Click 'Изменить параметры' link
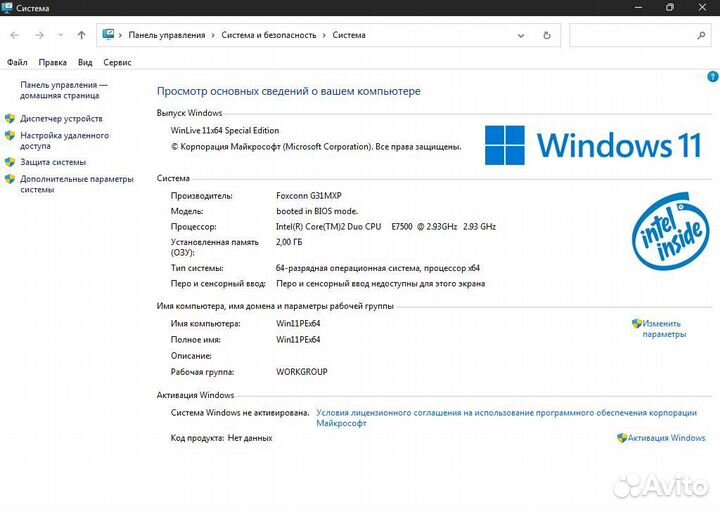This screenshot has height=511, width=720. point(662,329)
